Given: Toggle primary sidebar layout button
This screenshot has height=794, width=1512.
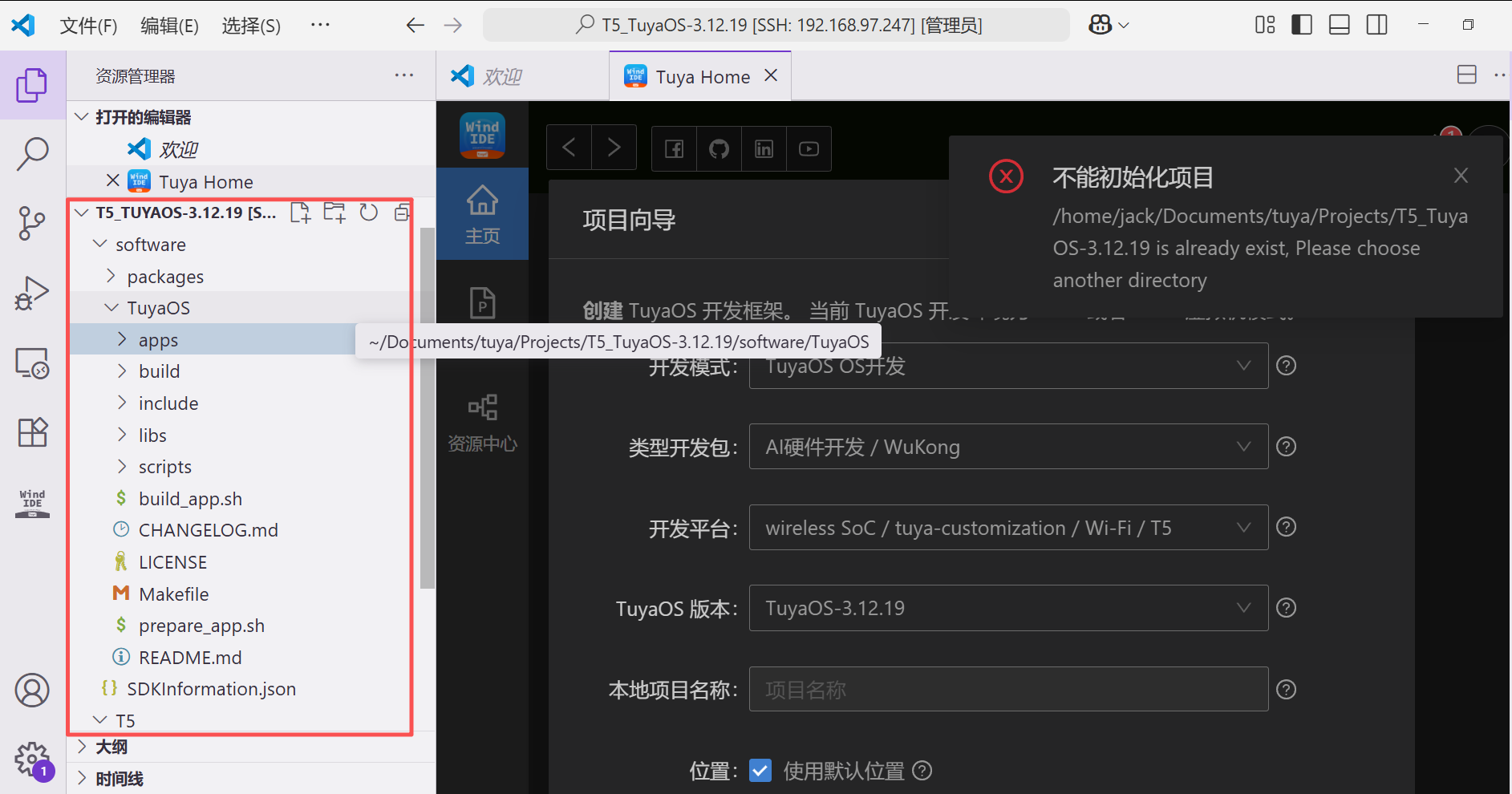Looking at the screenshot, I should click(x=1302, y=25).
